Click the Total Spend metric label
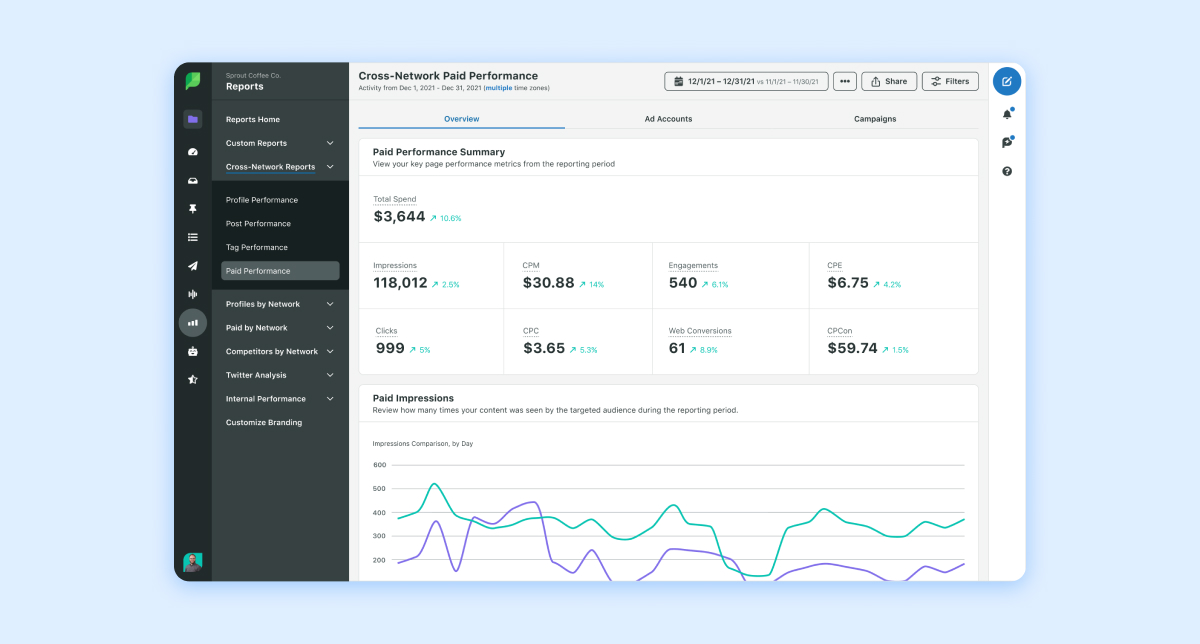The height and width of the screenshot is (644, 1200). [395, 199]
